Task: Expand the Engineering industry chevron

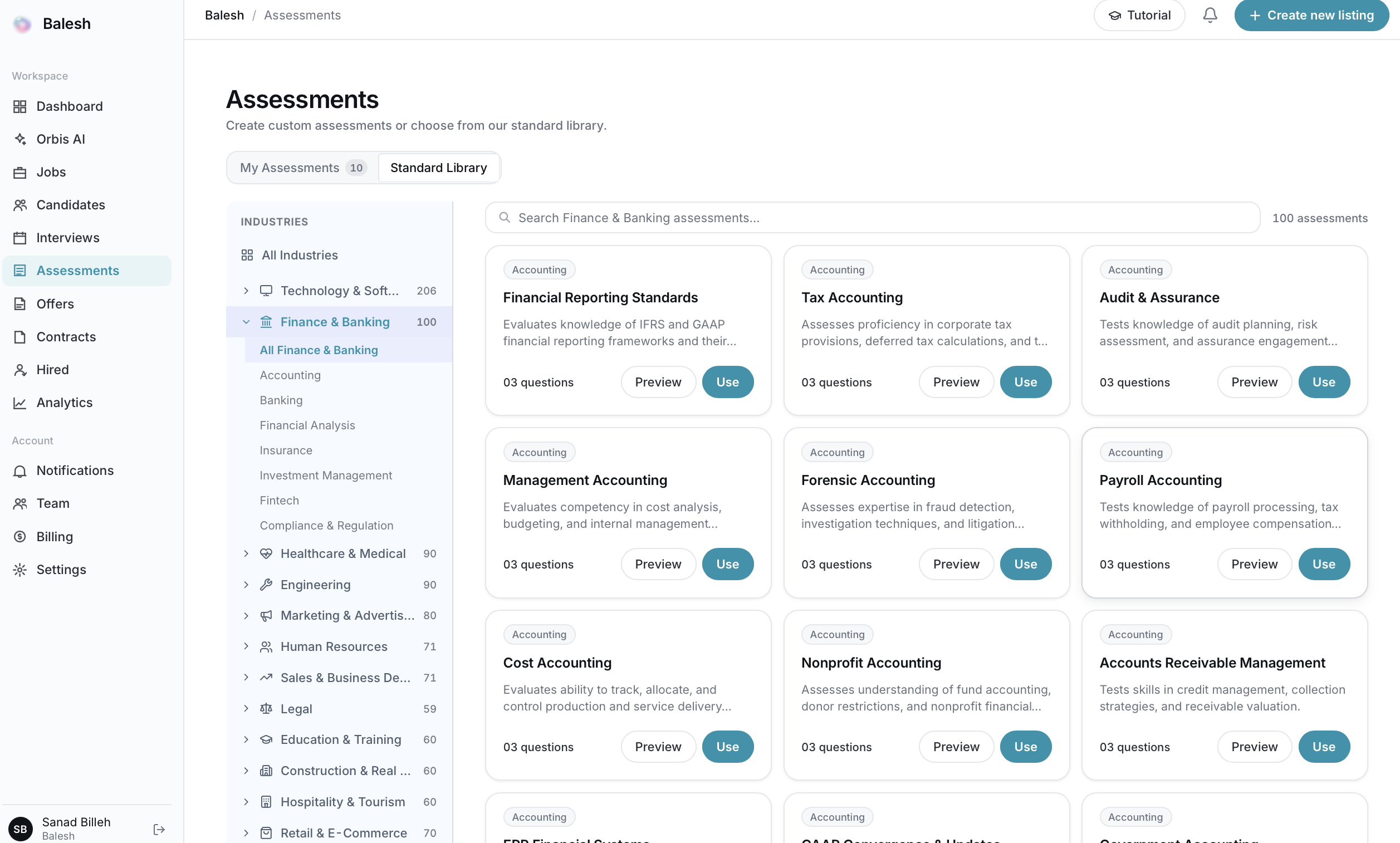Action: 246,585
